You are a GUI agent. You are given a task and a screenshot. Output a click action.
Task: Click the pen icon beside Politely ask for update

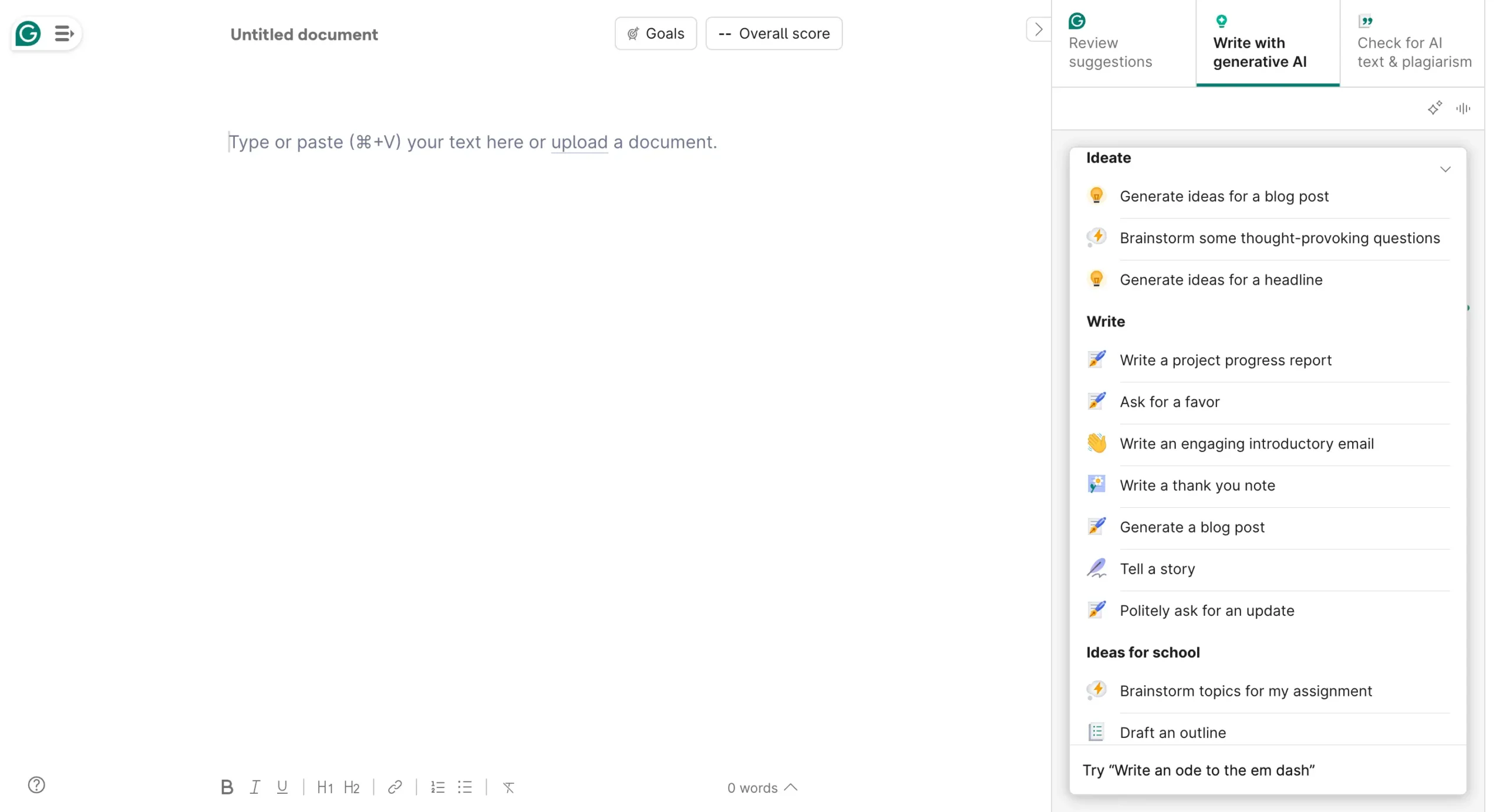pos(1096,609)
